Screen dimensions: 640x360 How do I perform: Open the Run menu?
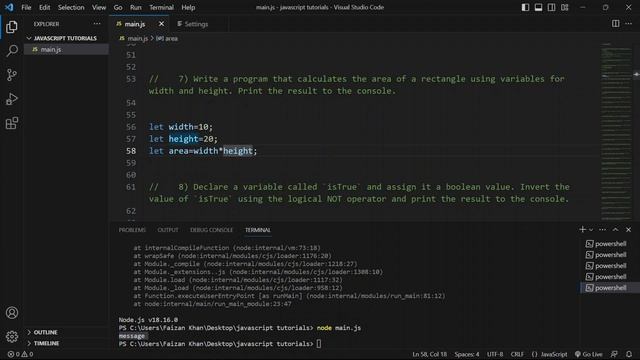click(x=136, y=7)
